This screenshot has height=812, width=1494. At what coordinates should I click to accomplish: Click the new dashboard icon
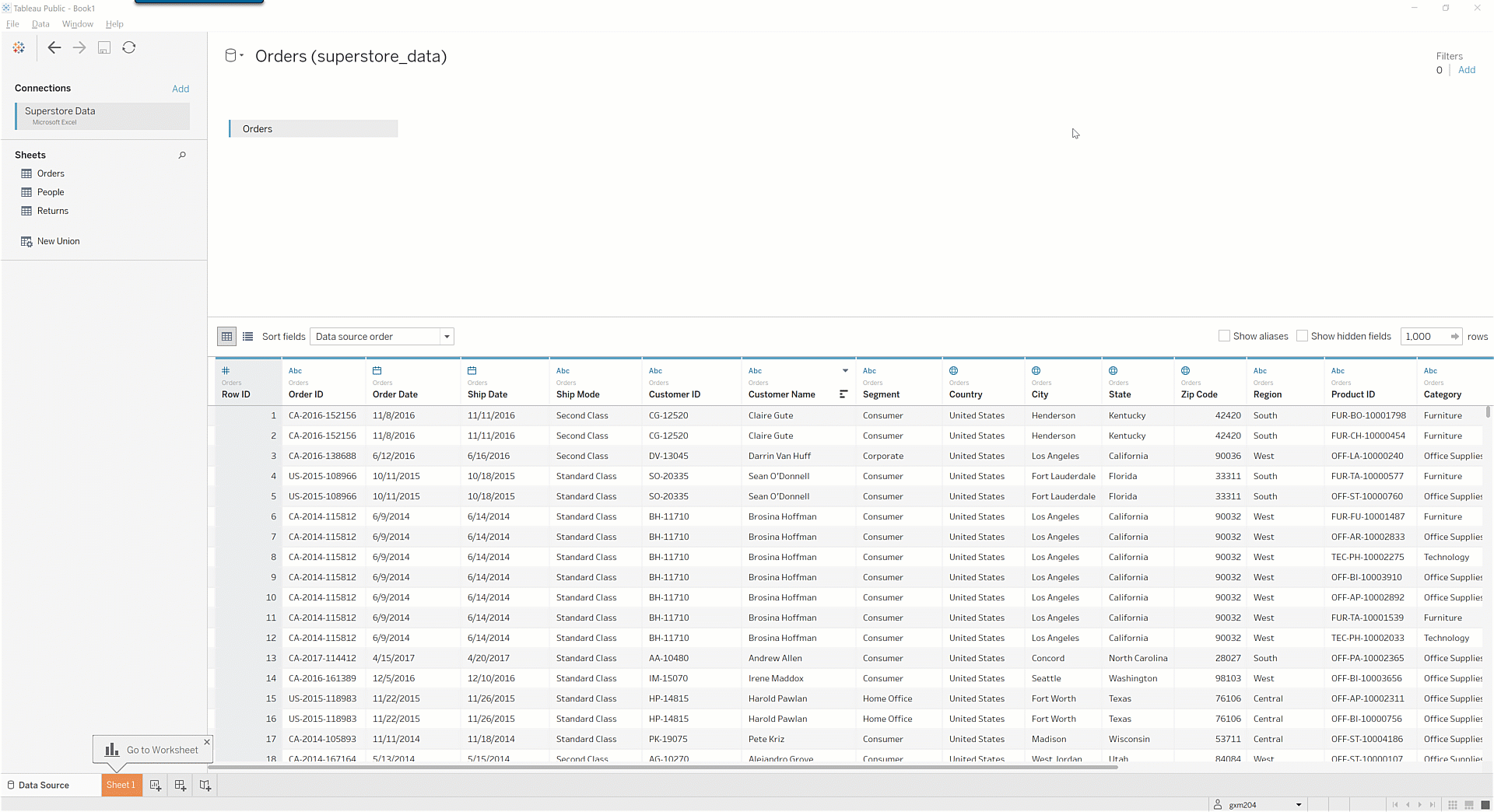(x=181, y=786)
